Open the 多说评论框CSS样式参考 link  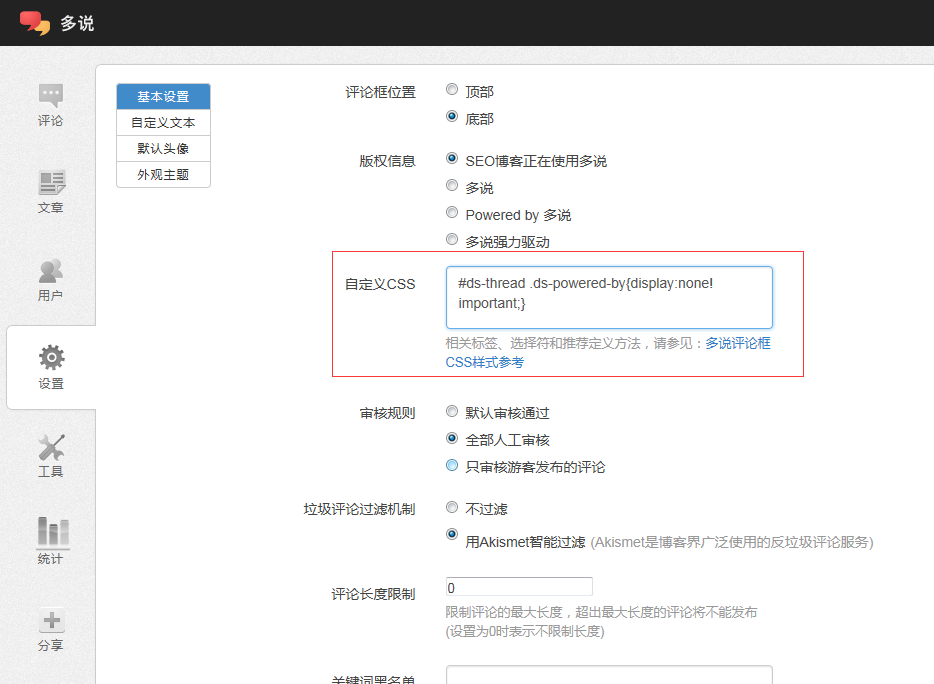coord(608,353)
